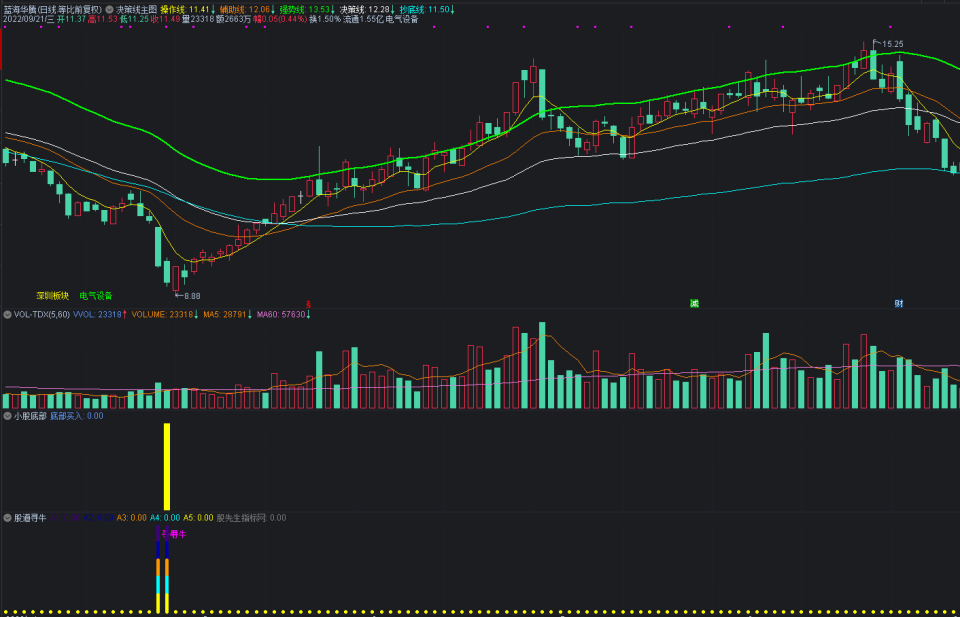Click the green 减 event marker
This screenshot has height=617, width=960.
tap(694, 304)
